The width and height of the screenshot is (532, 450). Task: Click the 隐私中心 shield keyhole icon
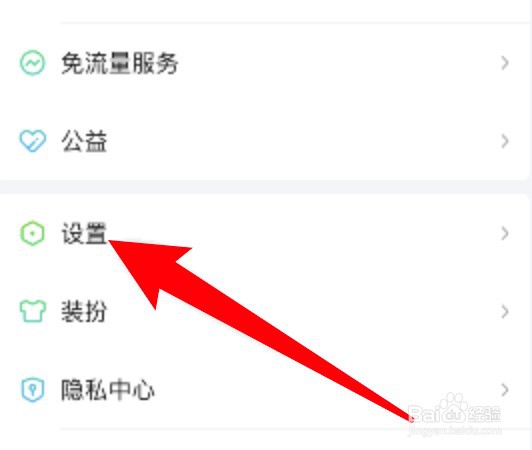(x=33, y=390)
